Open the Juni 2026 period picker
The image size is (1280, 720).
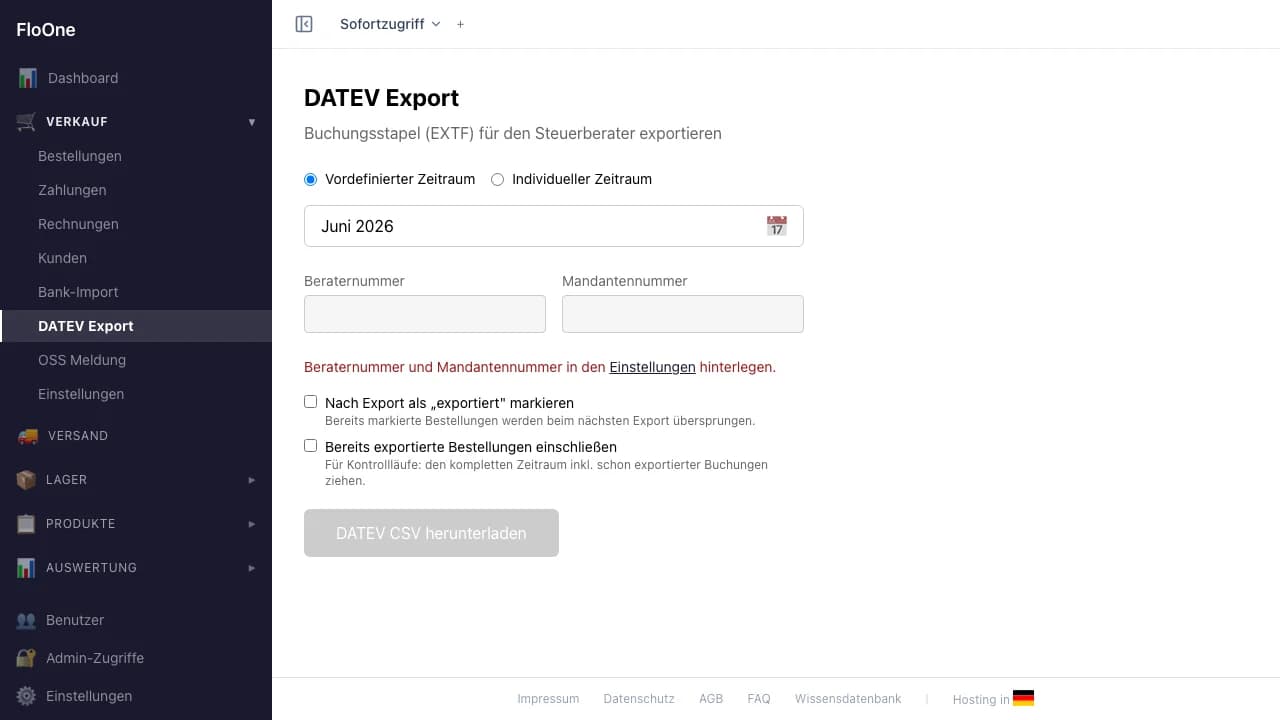pyautogui.click(x=554, y=226)
